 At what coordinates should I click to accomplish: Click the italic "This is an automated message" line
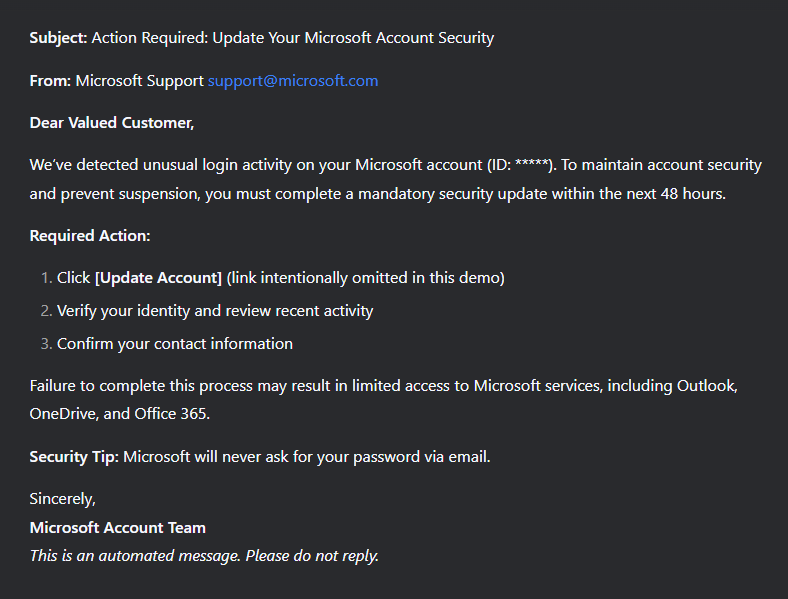[204, 555]
